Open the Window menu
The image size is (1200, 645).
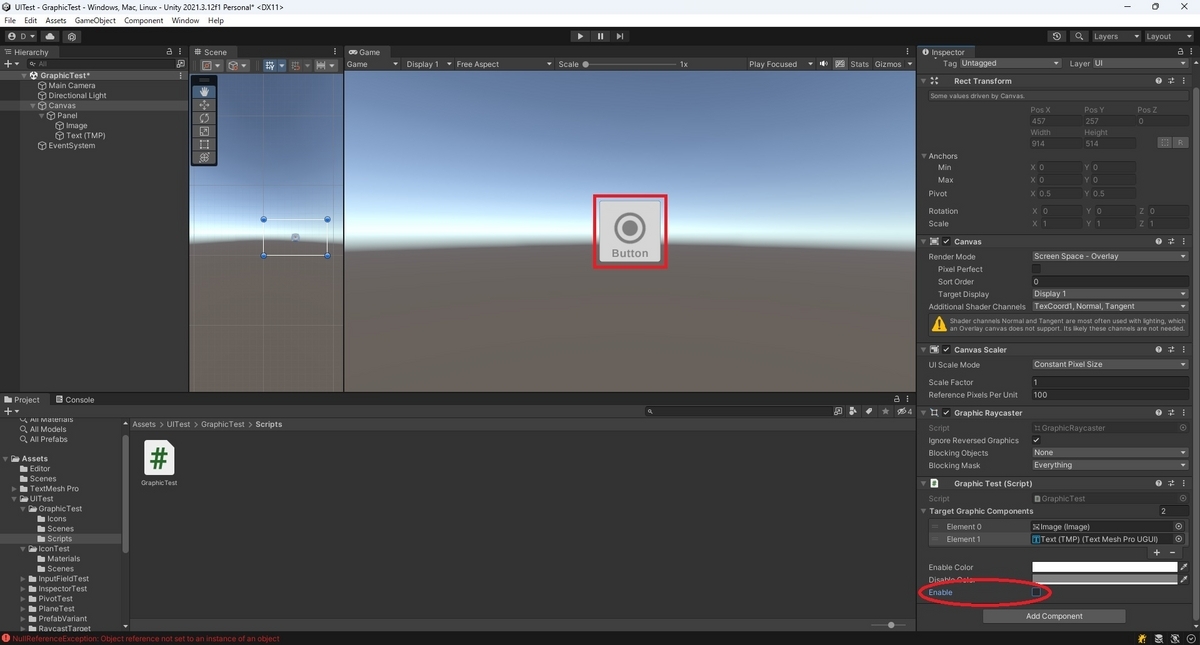(x=185, y=20)
